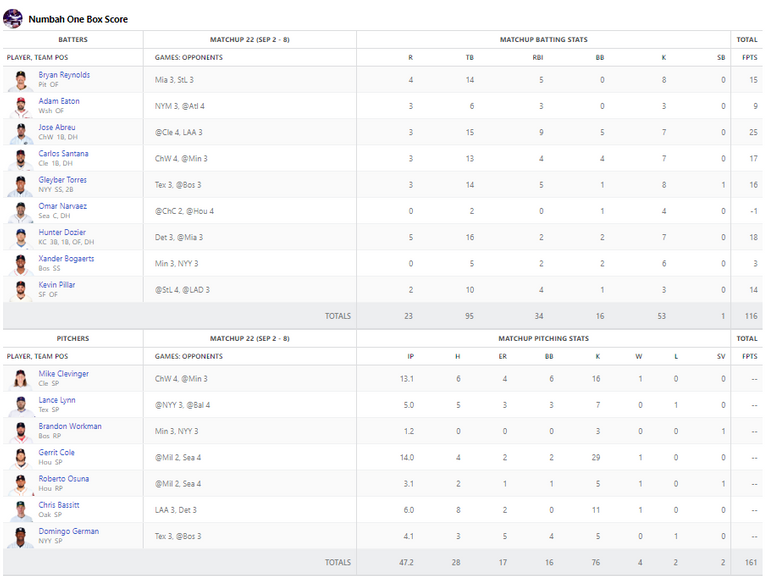Click Mike Clevinger's player headshot

point(21,380)
